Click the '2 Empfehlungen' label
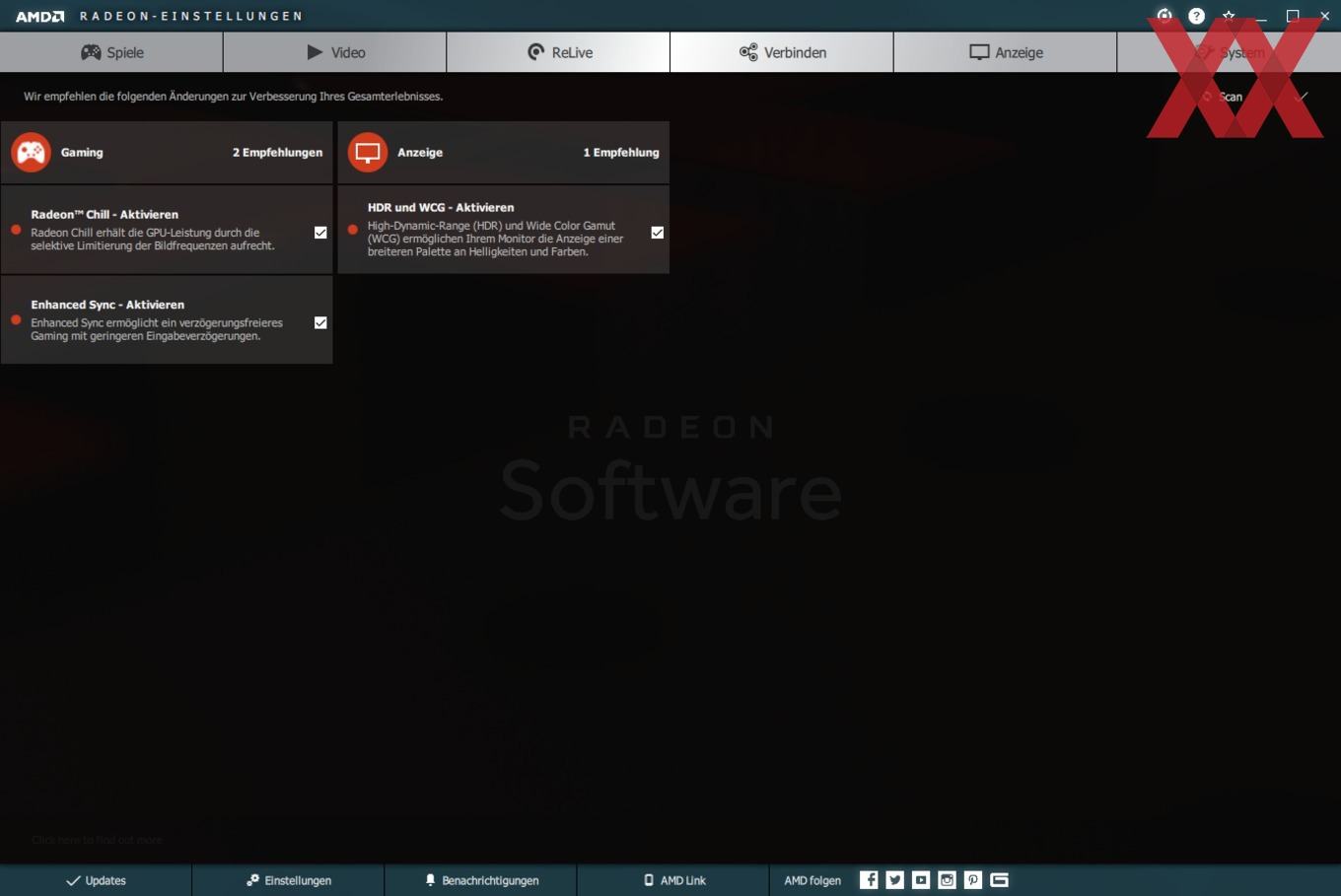The width and height of the screenshot is (1341, 896). (277, 152)
